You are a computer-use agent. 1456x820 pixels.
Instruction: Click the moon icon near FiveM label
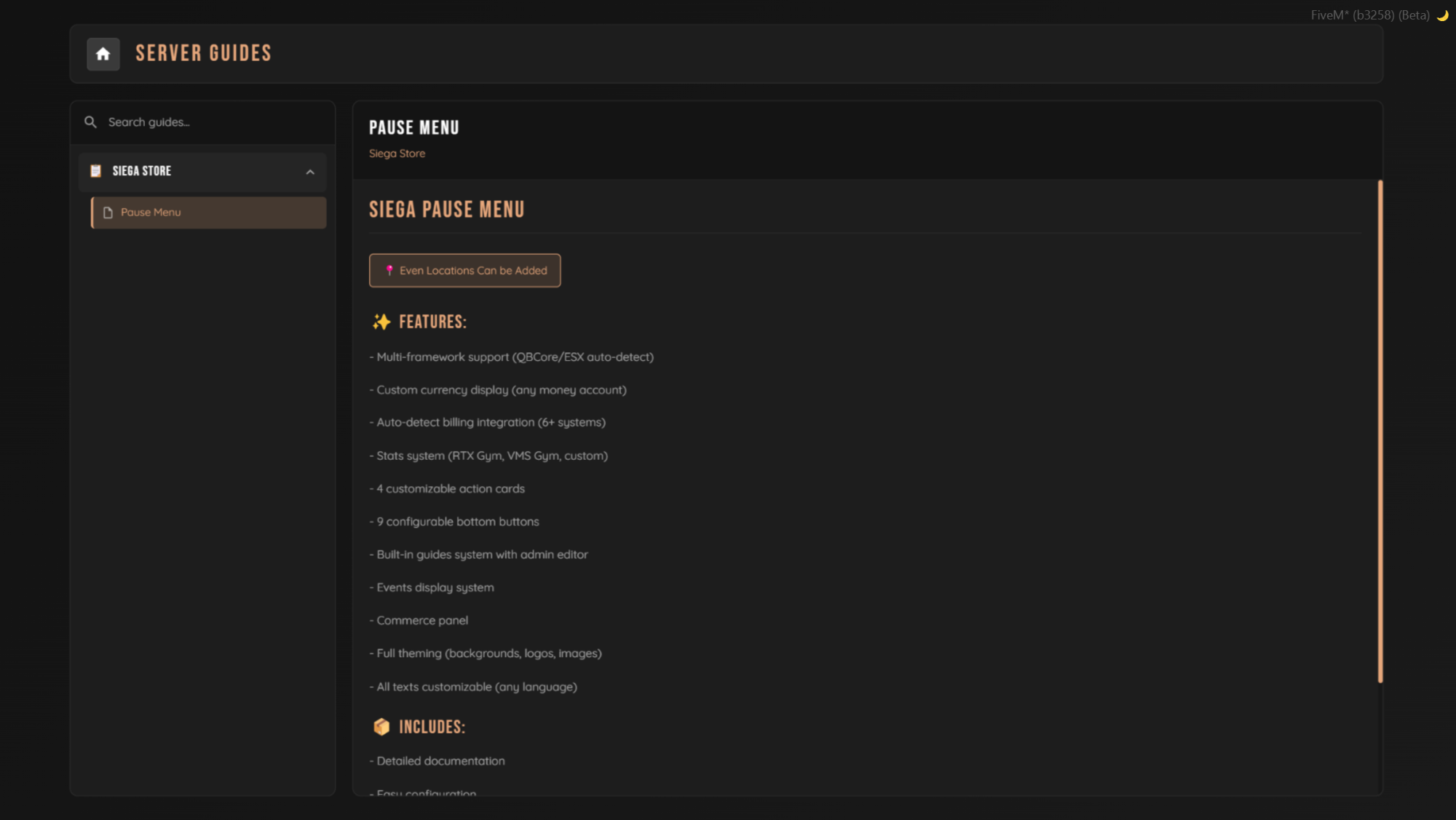pos(1442,15)
